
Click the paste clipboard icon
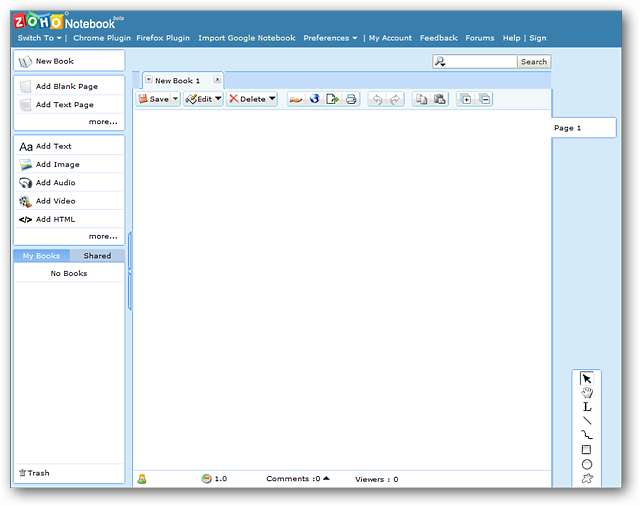tap(439, 99)
